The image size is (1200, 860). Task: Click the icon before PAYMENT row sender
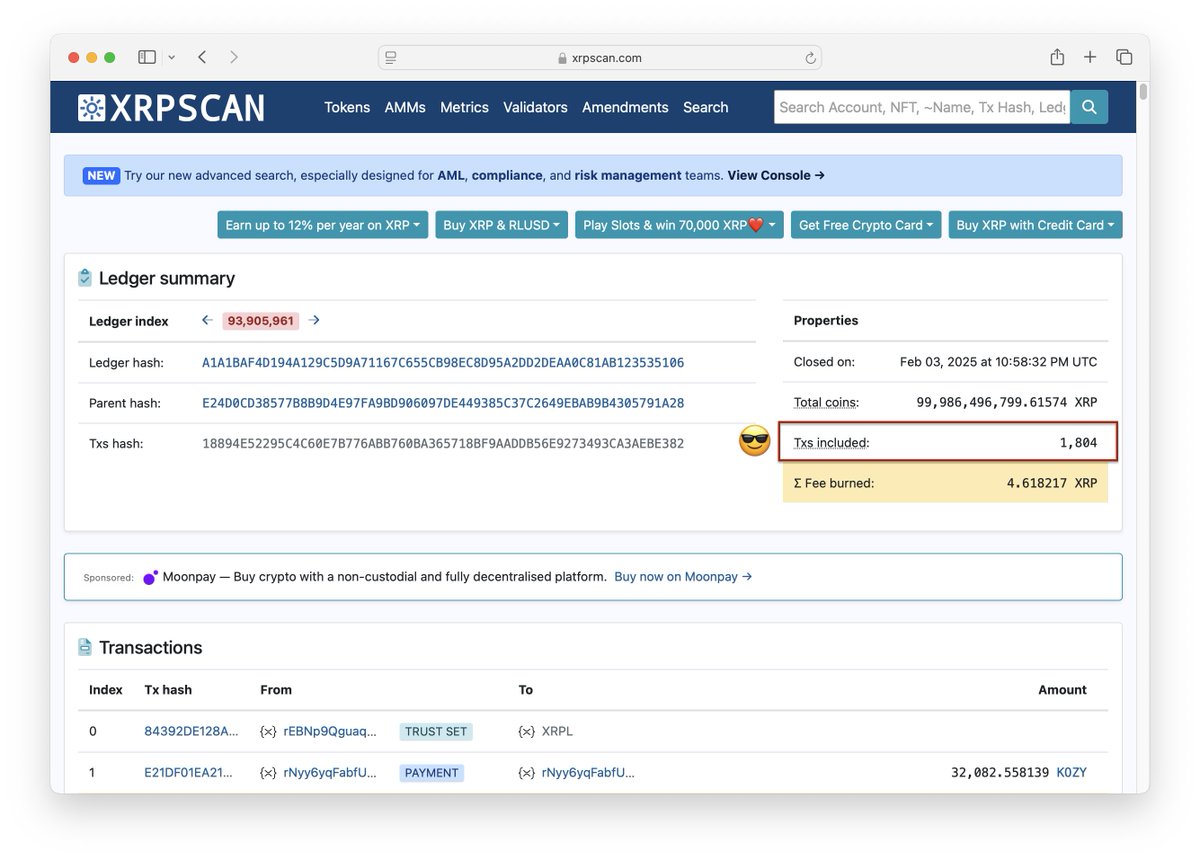tap(268, 772)
